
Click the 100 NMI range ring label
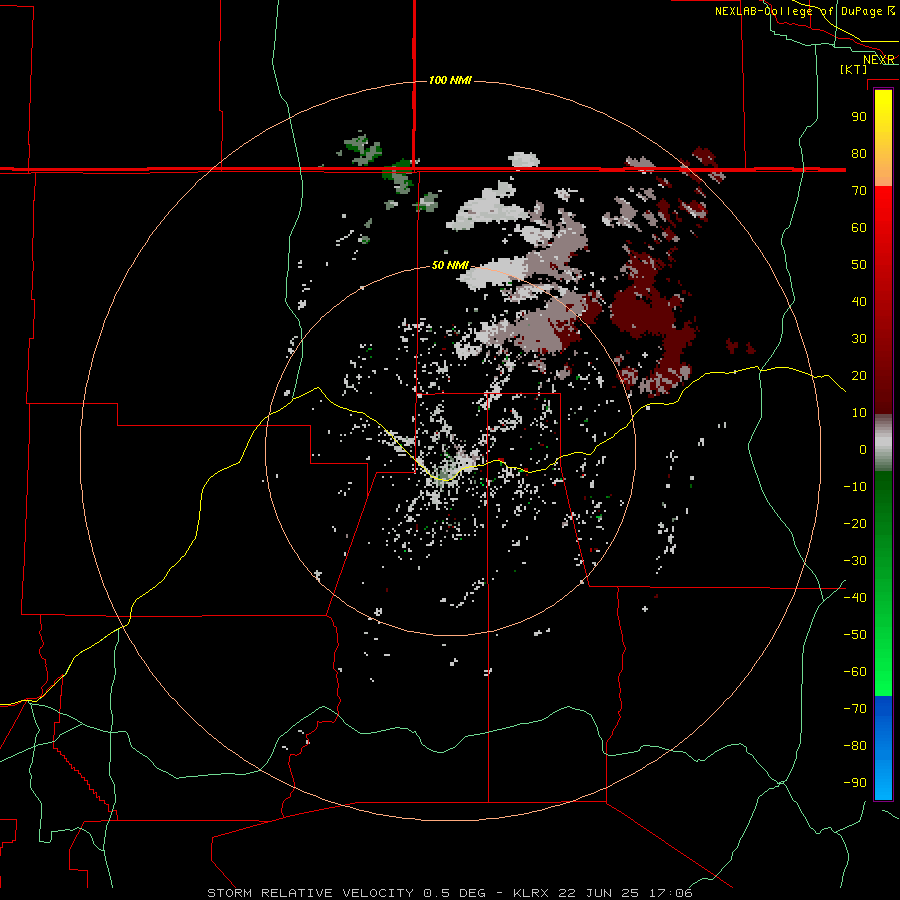click(450, 80)
